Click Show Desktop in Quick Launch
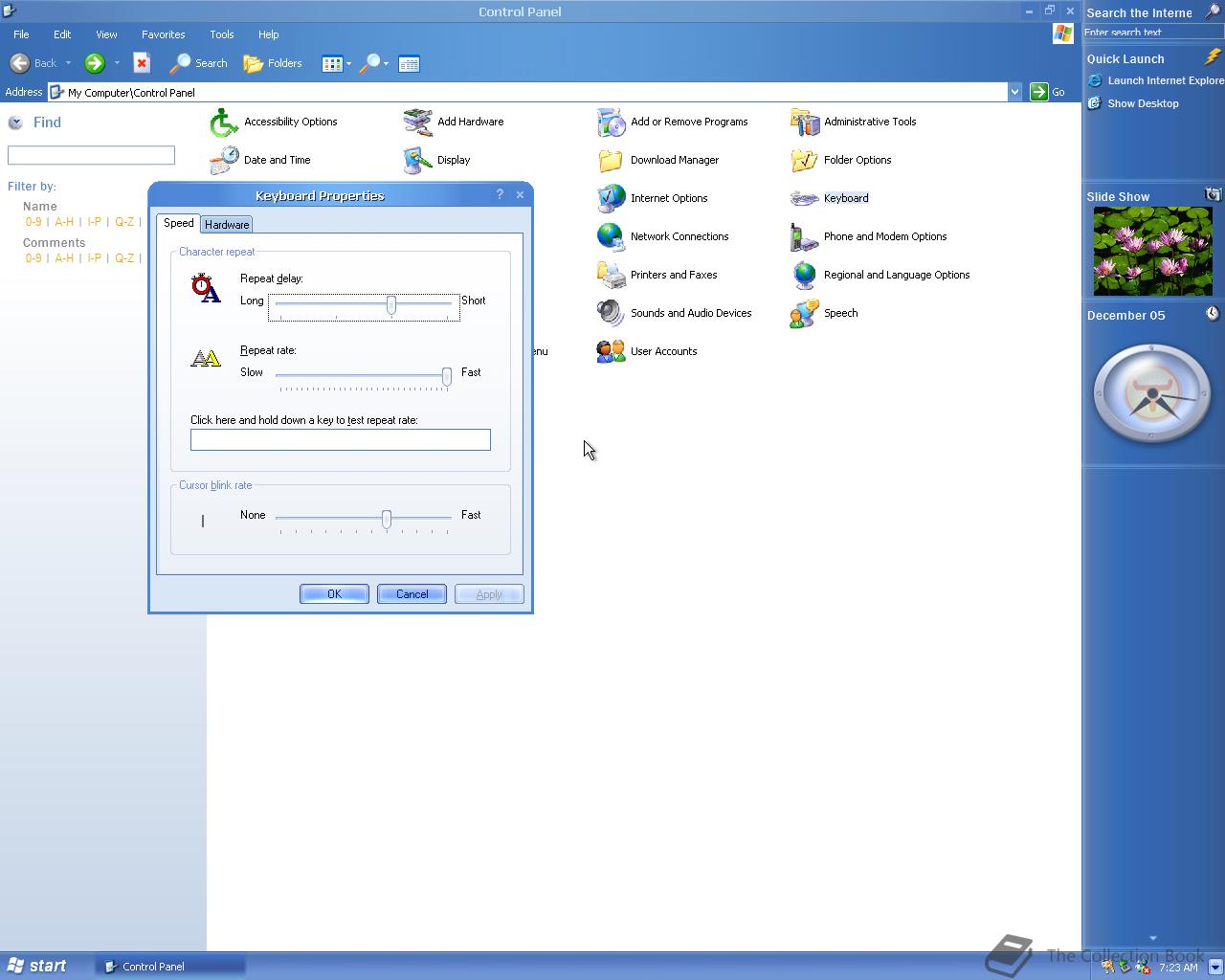The height and width of the screenshot is (980, 1225). pyautogui.click(x=1133, y=103)
